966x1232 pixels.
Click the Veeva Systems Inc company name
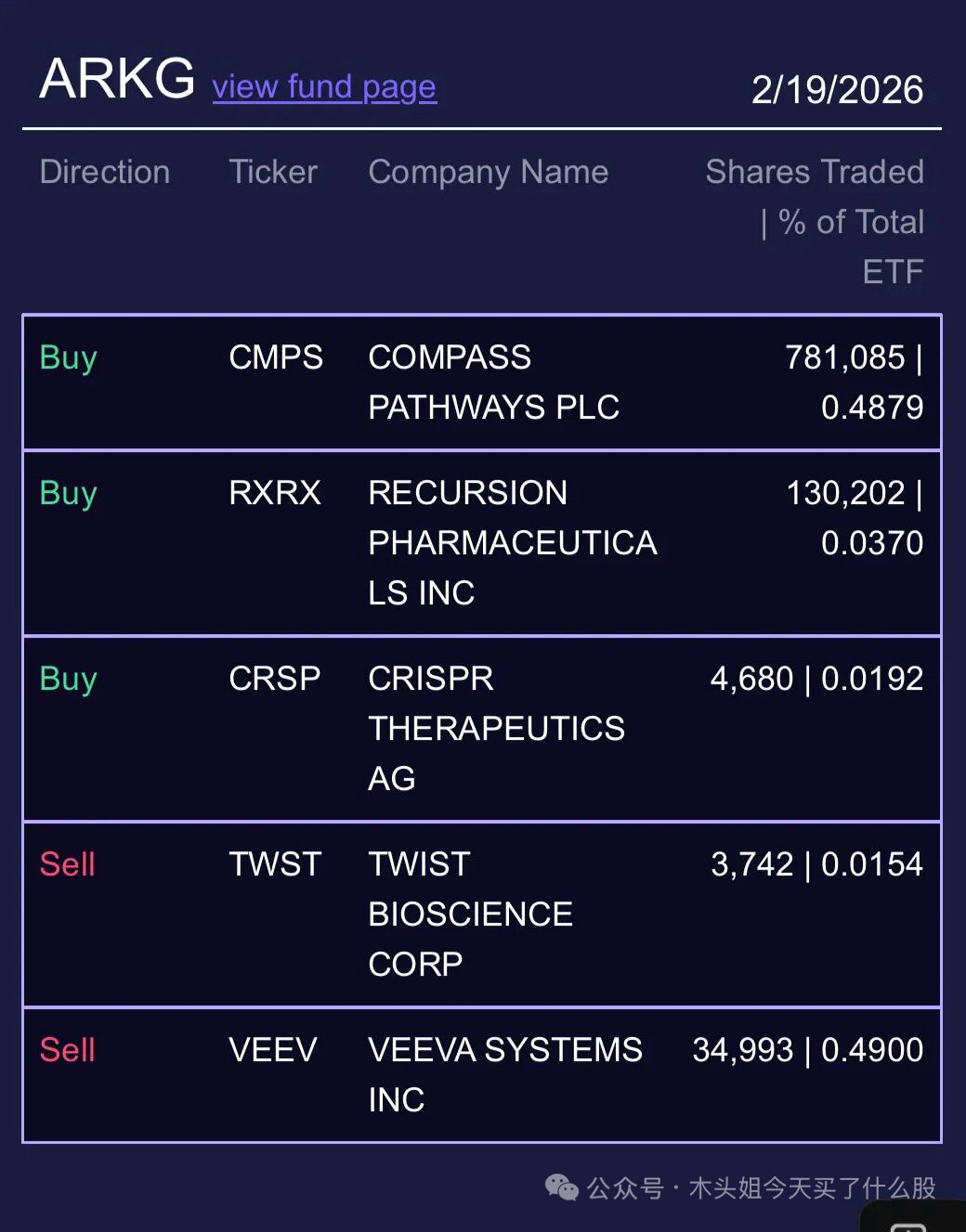(x=504, y=1074)
